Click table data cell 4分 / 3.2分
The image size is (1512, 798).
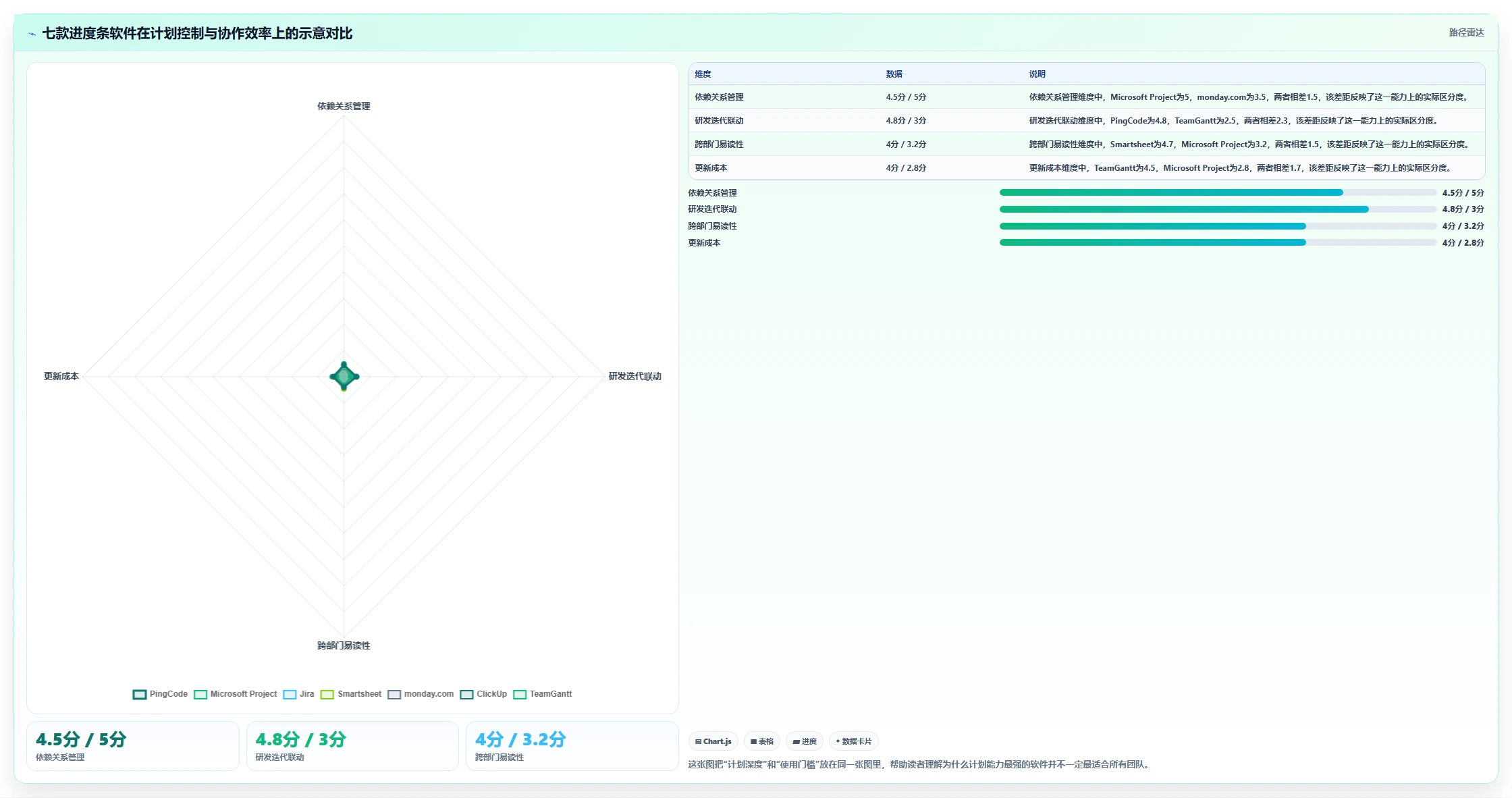point(906,144)
